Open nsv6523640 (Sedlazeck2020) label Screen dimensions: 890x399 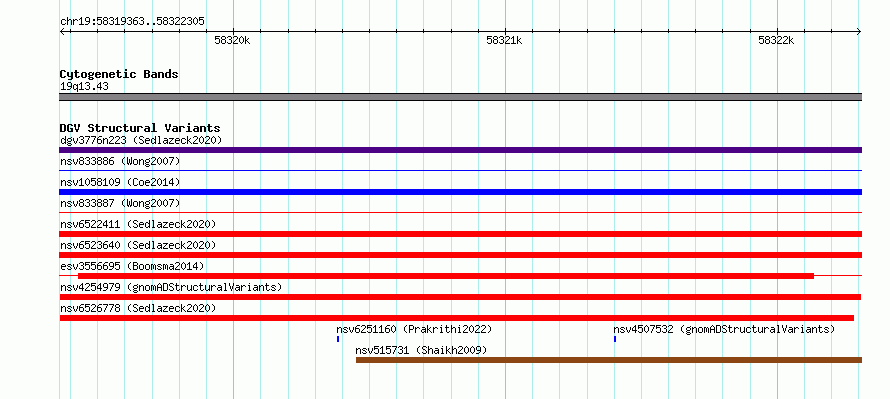138,245
